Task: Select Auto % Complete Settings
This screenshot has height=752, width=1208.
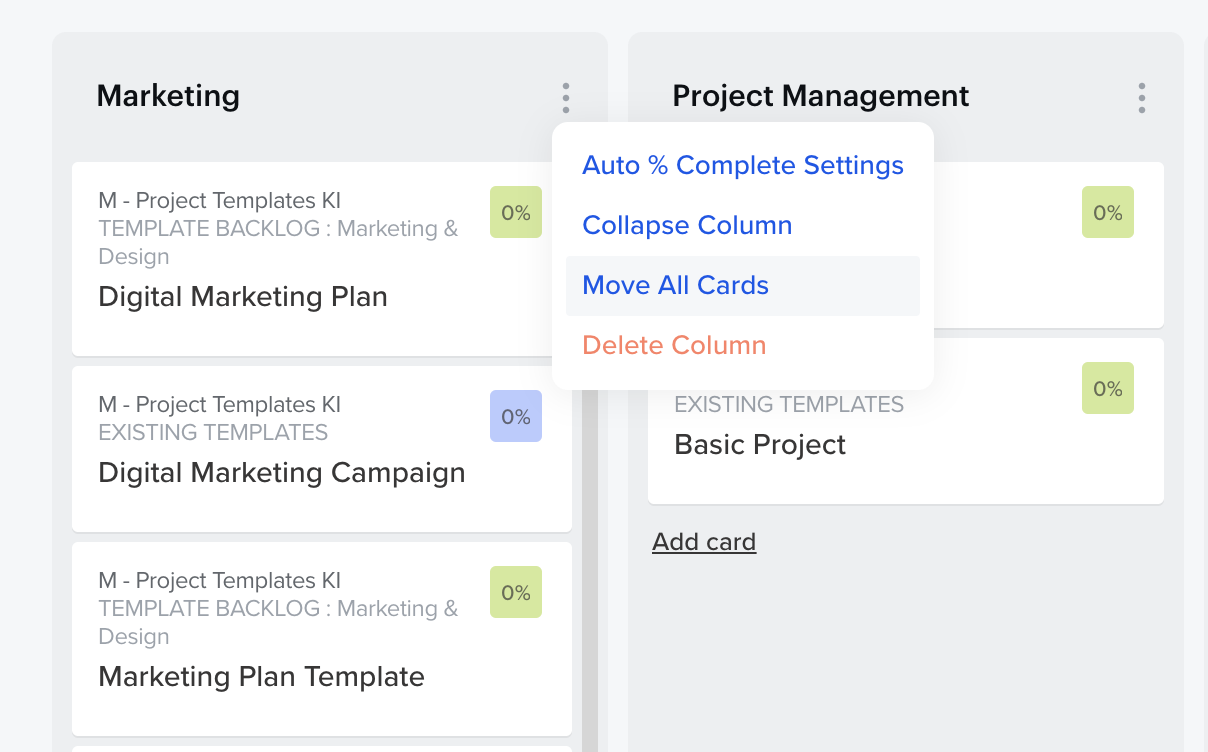Action: (742, 165)
